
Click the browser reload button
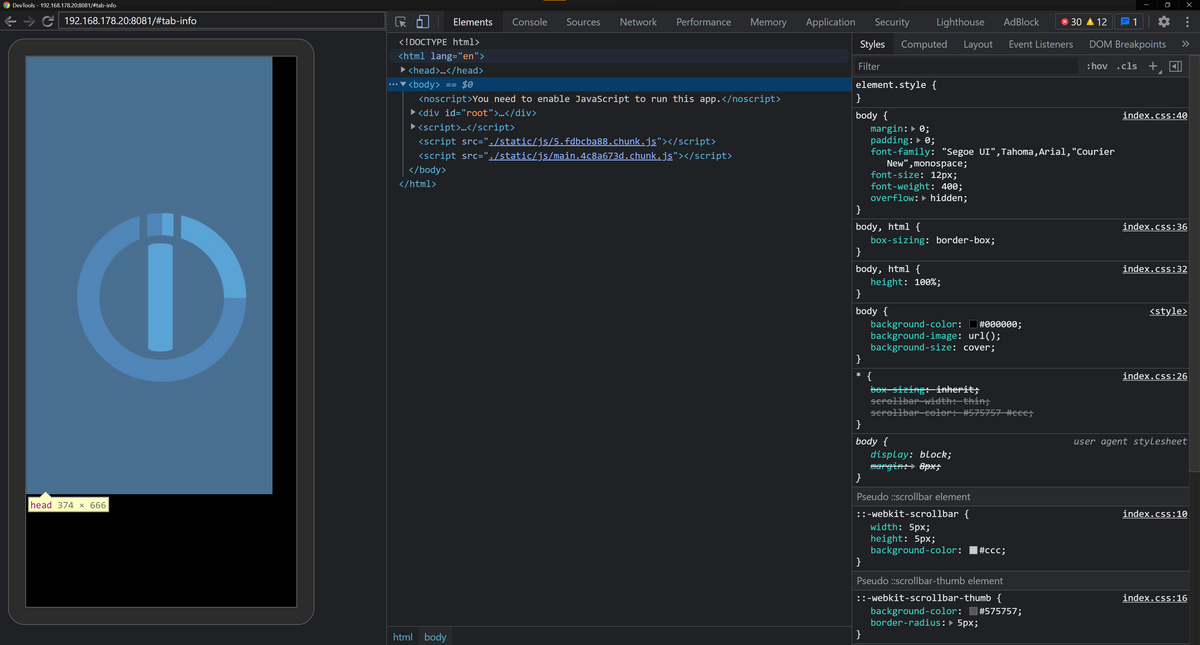pos(47,21)
